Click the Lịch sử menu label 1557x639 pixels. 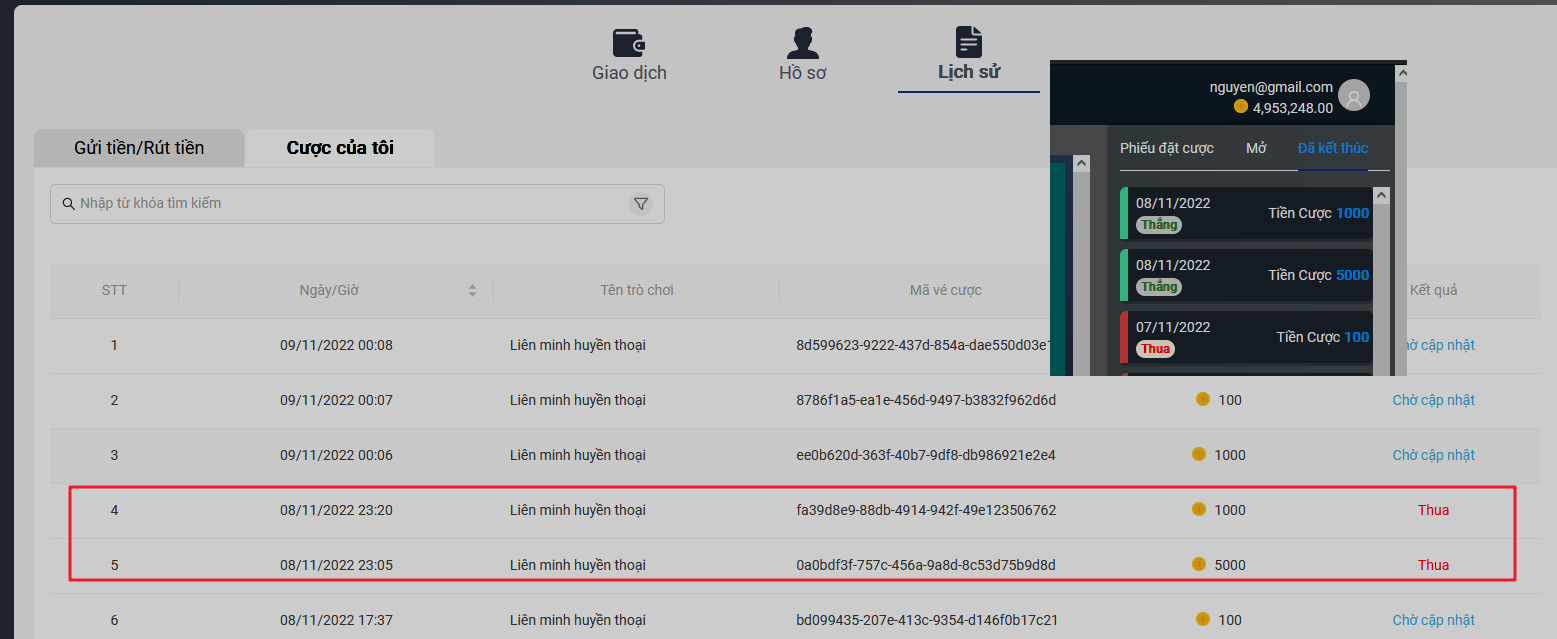(x=969, y=72)
